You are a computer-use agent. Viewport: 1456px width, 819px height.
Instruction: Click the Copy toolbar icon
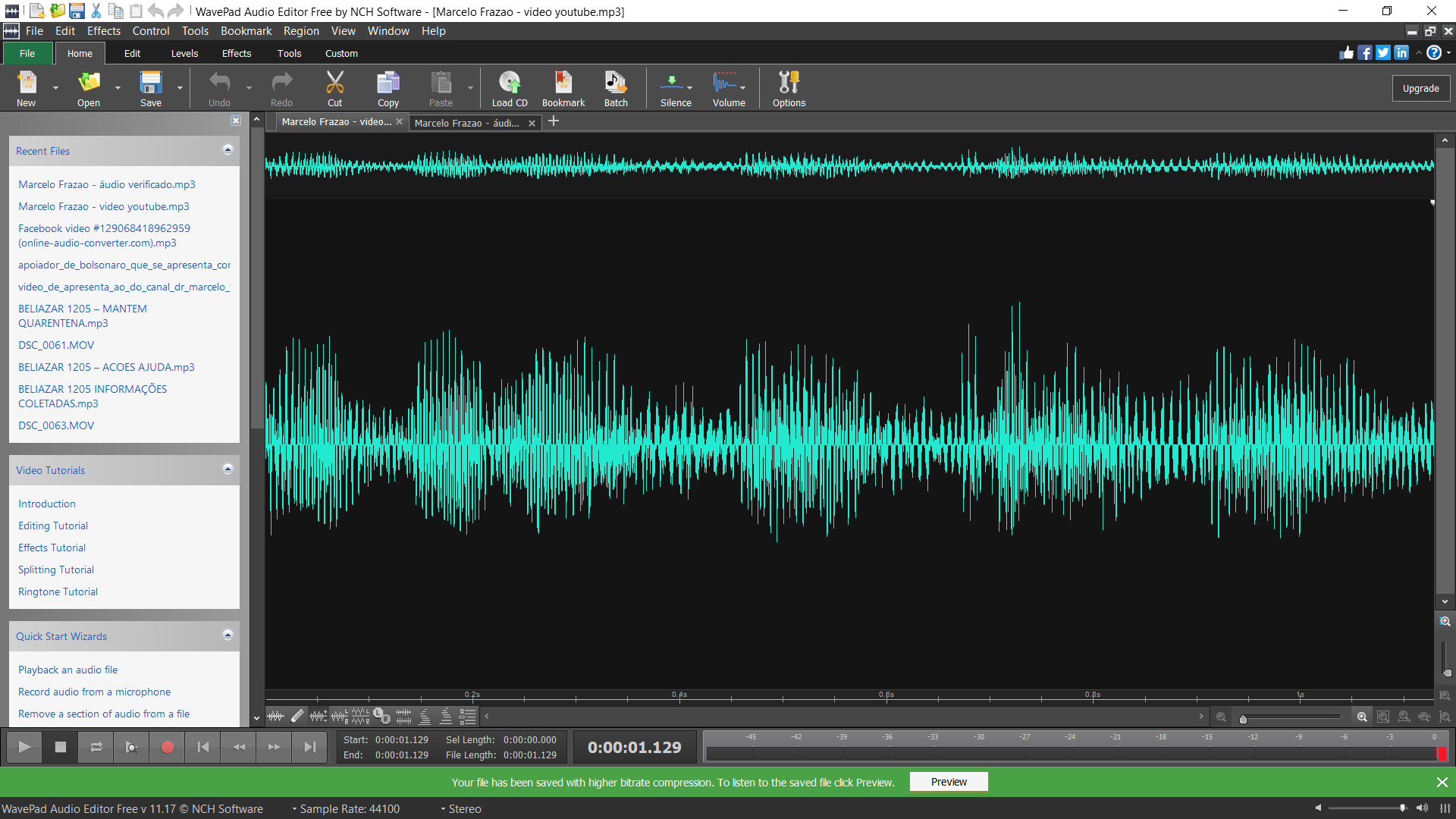pos(388,88)
